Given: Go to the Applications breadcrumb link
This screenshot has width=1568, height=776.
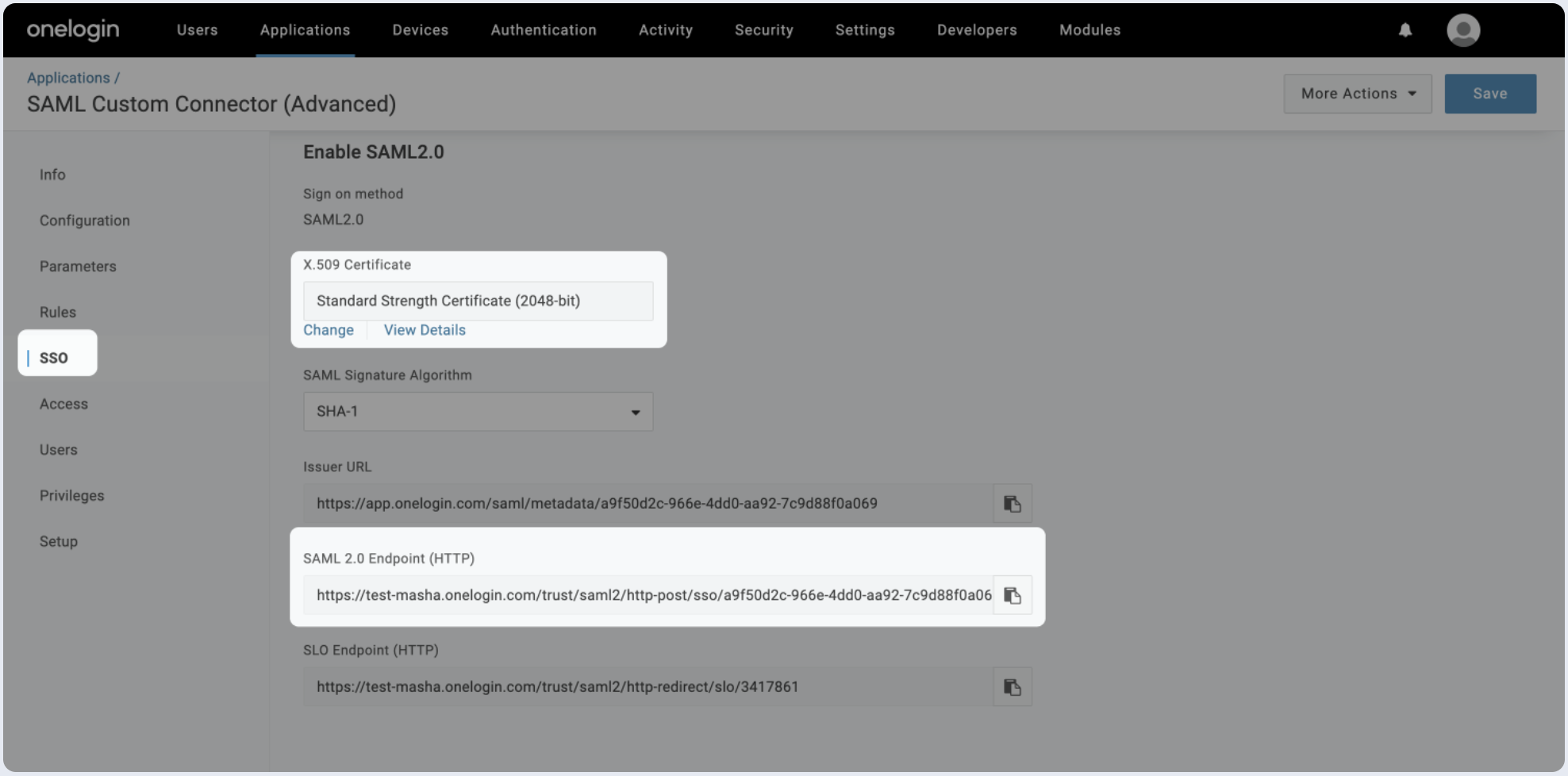Looking at the screenshot, I should 68,78.
